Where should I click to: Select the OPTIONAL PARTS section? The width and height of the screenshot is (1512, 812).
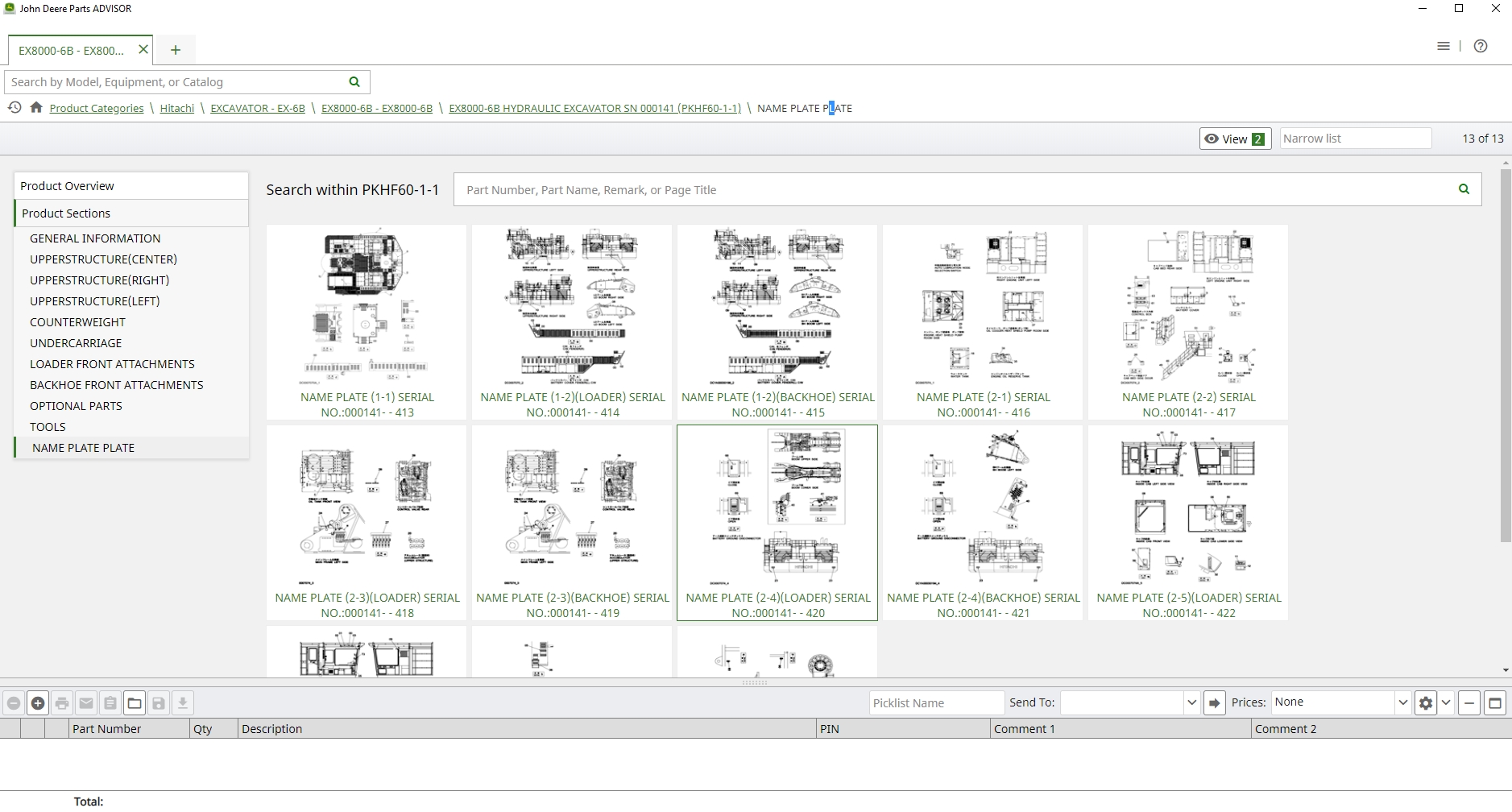(76, 406)
